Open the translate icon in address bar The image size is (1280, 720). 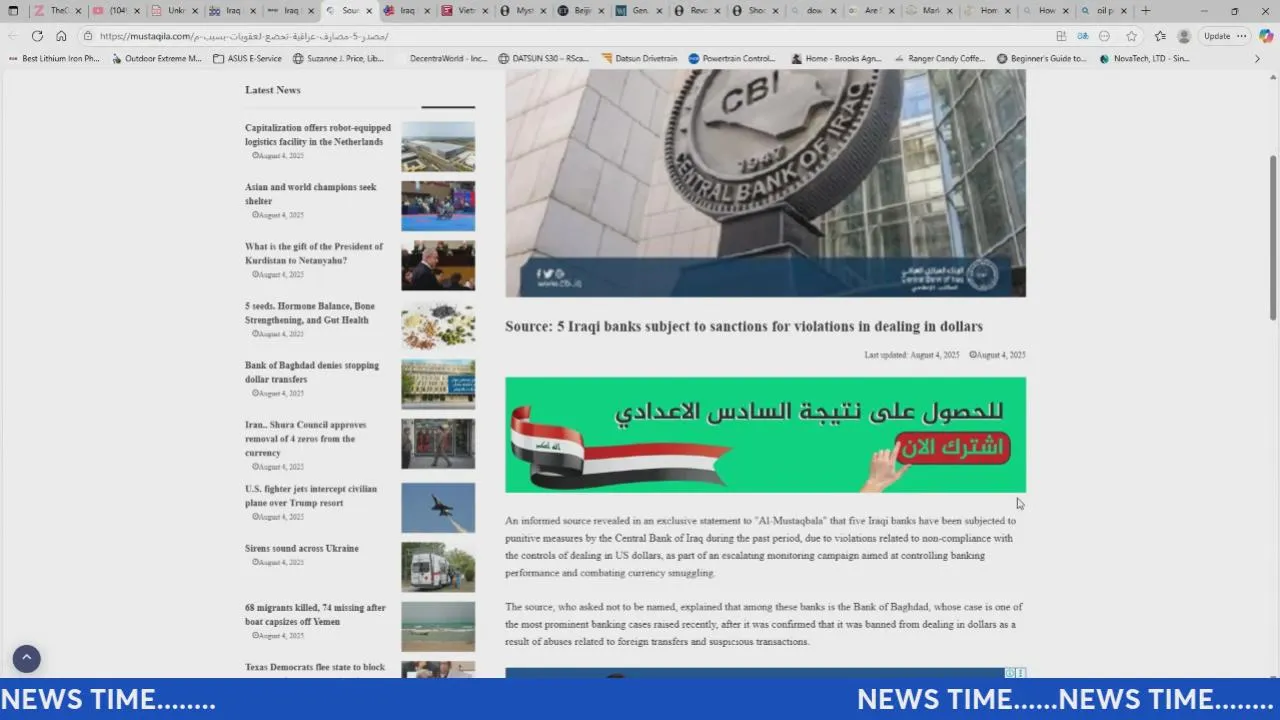1083,36
